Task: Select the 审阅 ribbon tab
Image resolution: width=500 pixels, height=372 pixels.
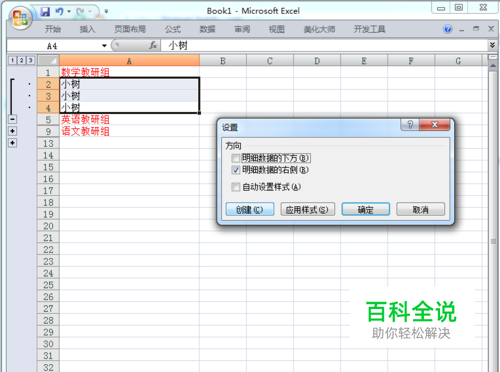Action: 242,29
